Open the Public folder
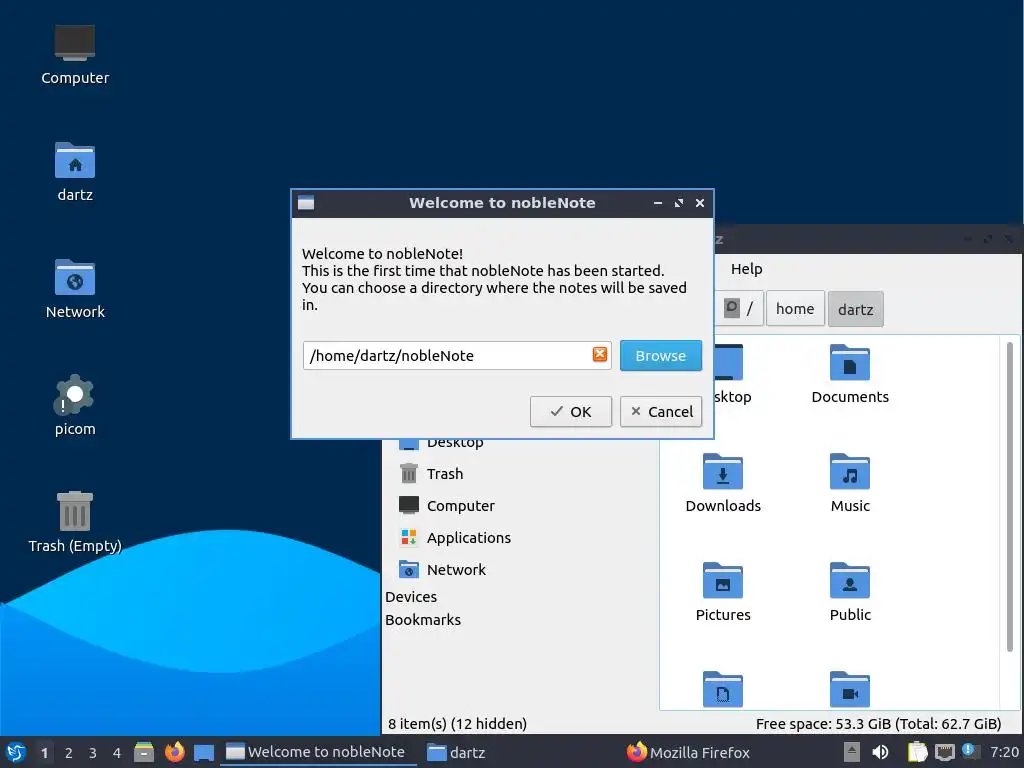Image resolution: width=1024 pixels, height=768 pixels. (850, 592)
